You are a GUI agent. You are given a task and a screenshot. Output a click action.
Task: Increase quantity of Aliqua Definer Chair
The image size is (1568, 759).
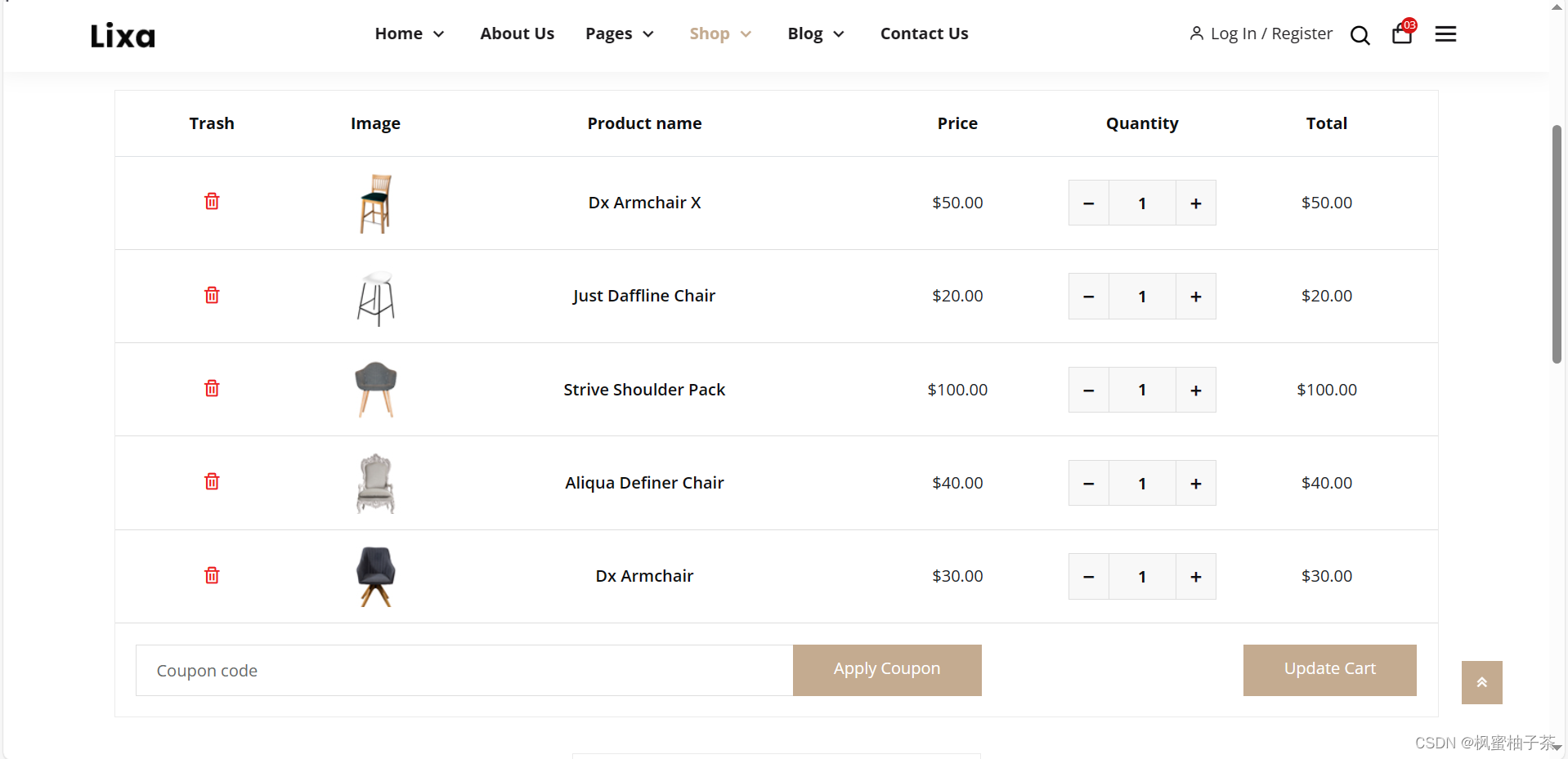click(1195, 484)
